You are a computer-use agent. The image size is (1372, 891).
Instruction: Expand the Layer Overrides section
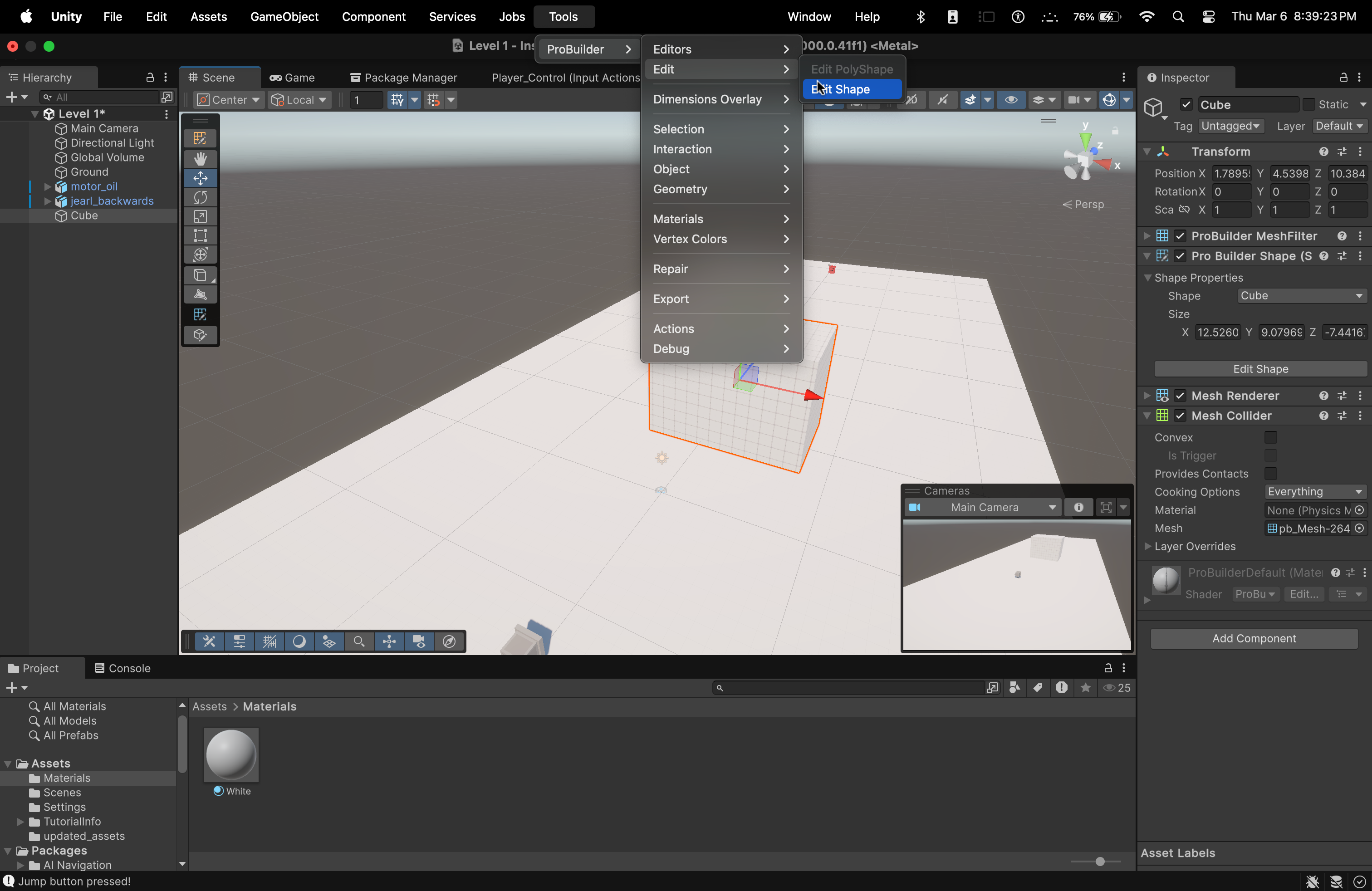point(1148,546)
